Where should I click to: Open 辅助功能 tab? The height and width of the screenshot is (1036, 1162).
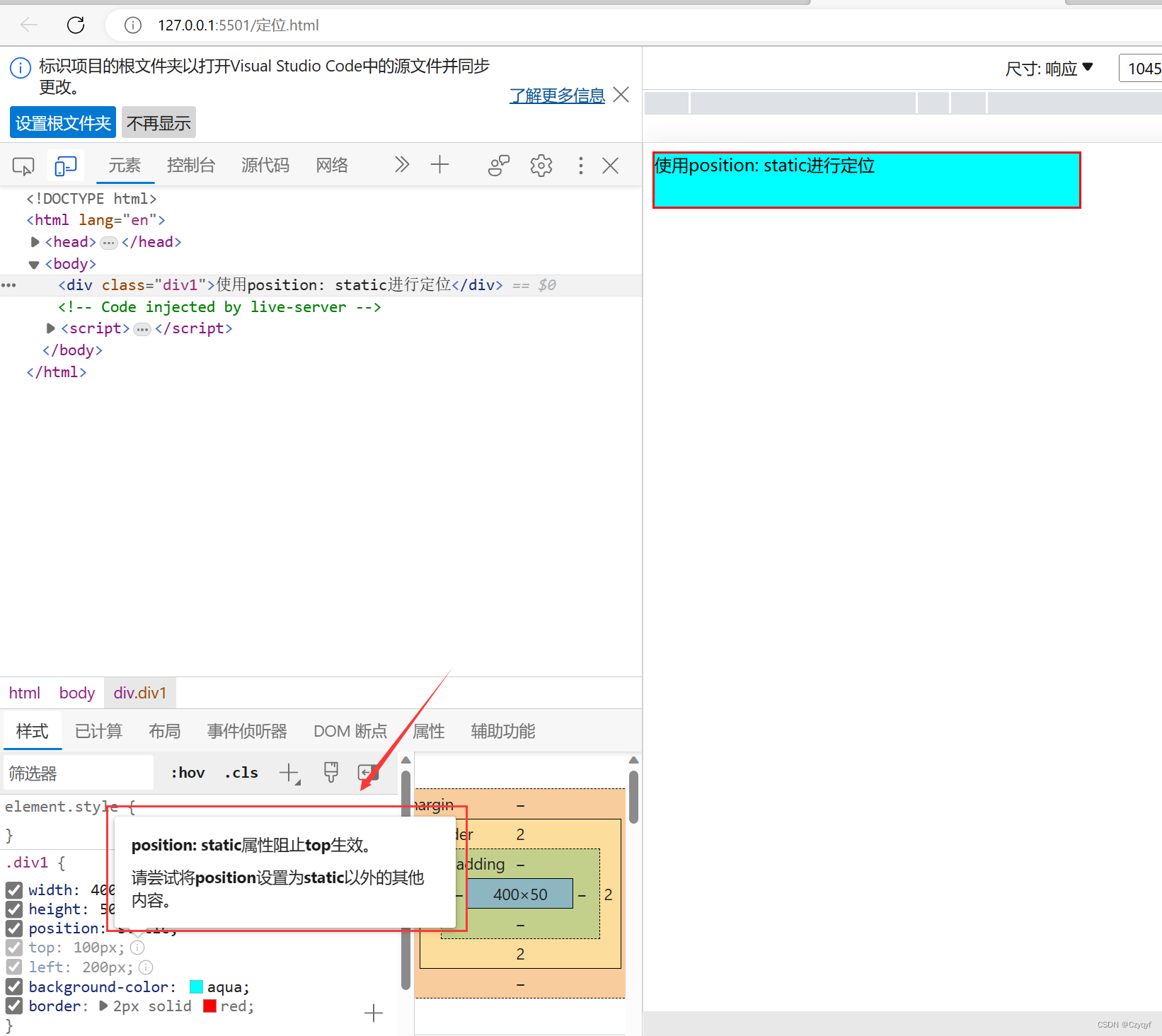click(x=503, y=731)
